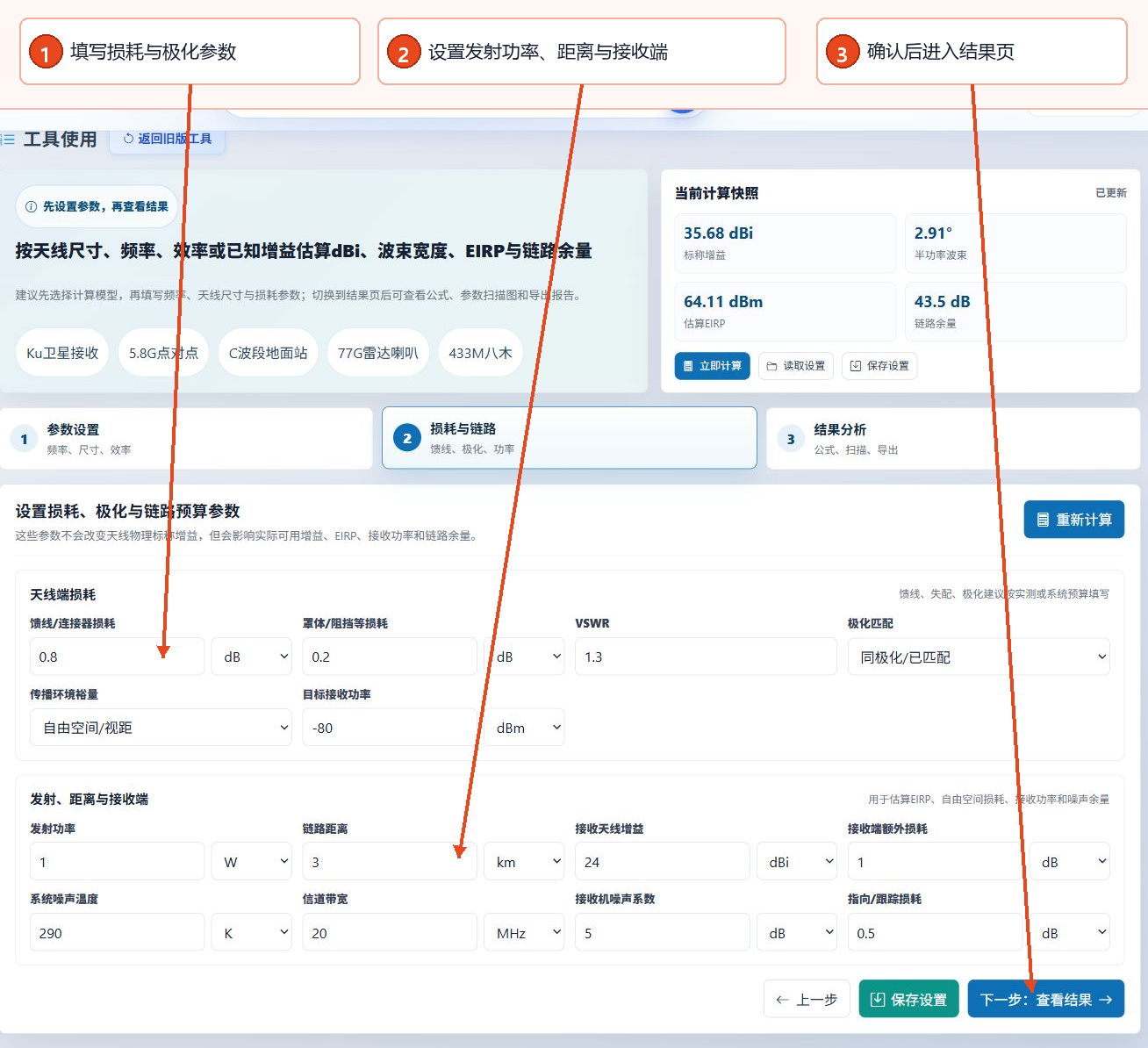Open the W unit dropdown for 发射功率
1148x1048 pixels.
(252, 862)
